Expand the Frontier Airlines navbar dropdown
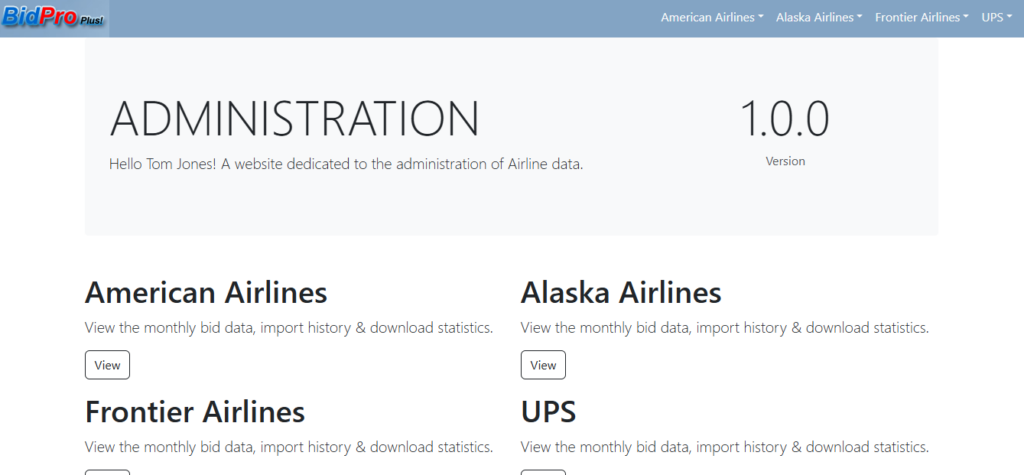Image resolution: width=1024 pixels, height=475 pixels. [921, 18]
